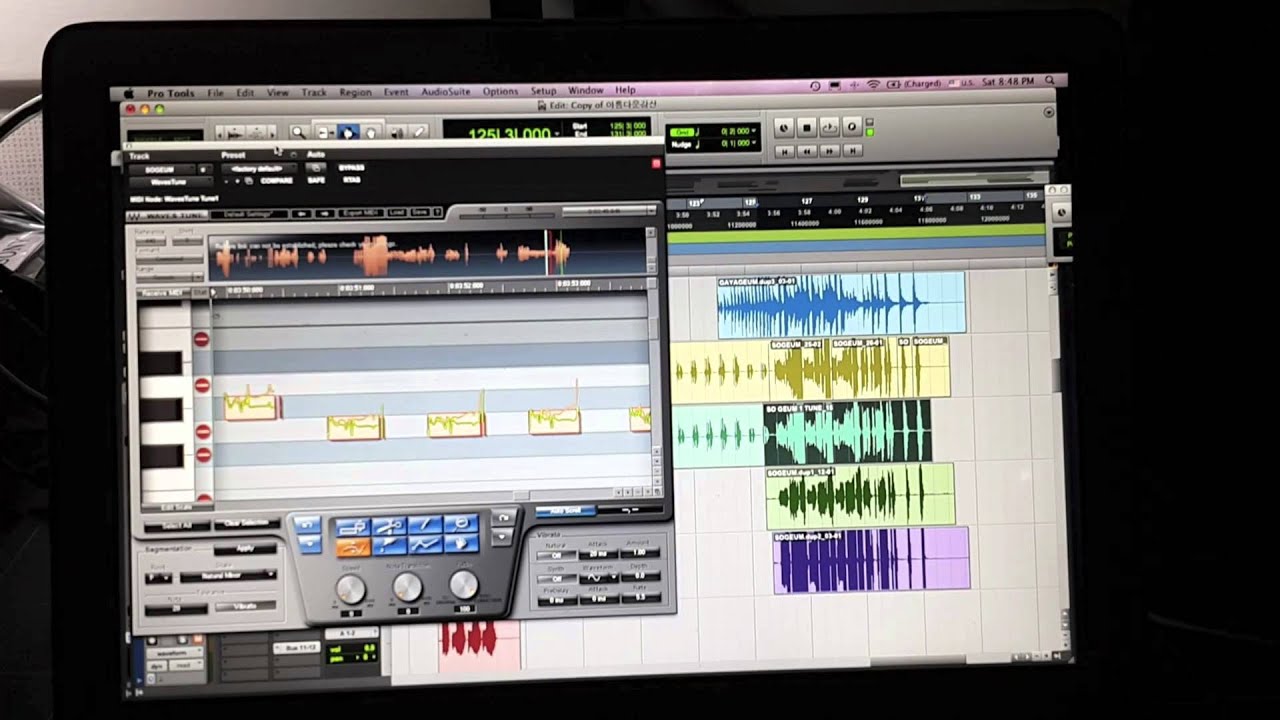This screenshot has width=1280, height=720.
Task: Click the Rewind transport button
Action: 807,152
